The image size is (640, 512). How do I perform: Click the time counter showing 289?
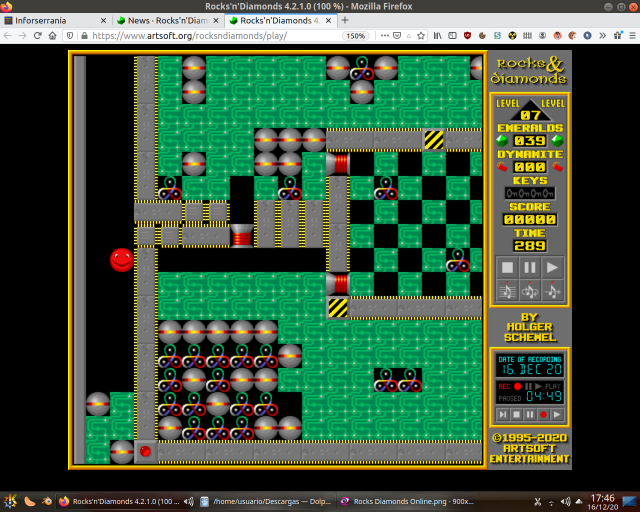(x=530, y=246)
